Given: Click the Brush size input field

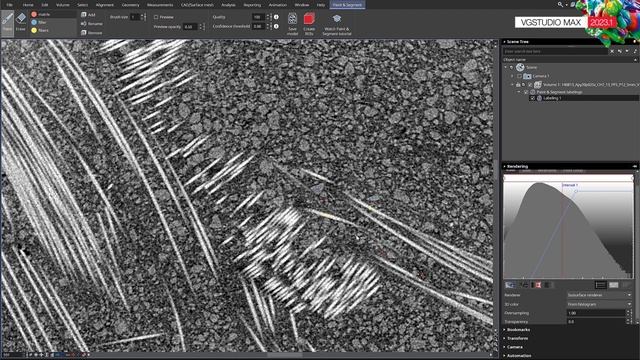Looking at the screenshot, I should (x=135, y=17).
